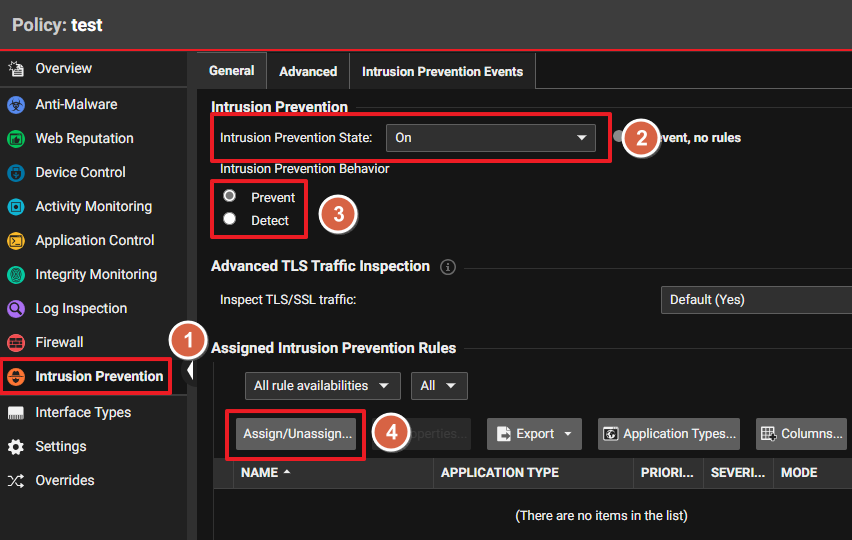Viewport: 852px width, 540px height.
Task: Click the Assign/Unassign button
Action: (x=297, y=434)
